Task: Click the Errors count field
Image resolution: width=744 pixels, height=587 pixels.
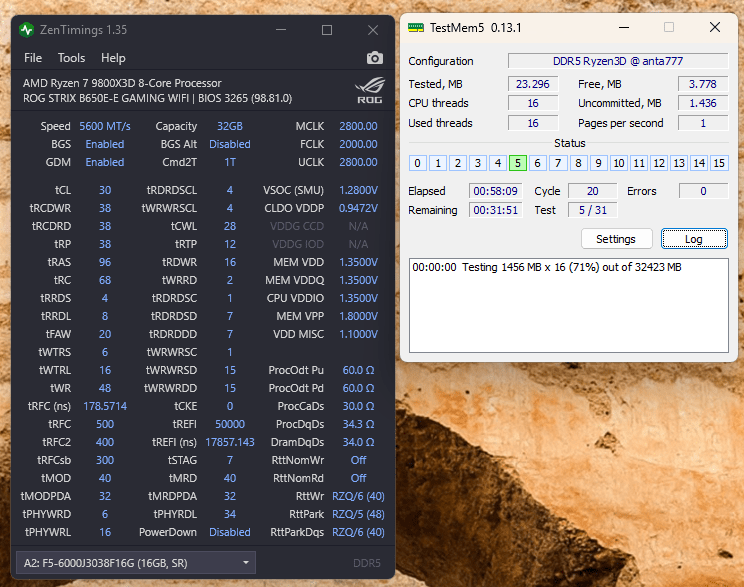Action: 702,191
